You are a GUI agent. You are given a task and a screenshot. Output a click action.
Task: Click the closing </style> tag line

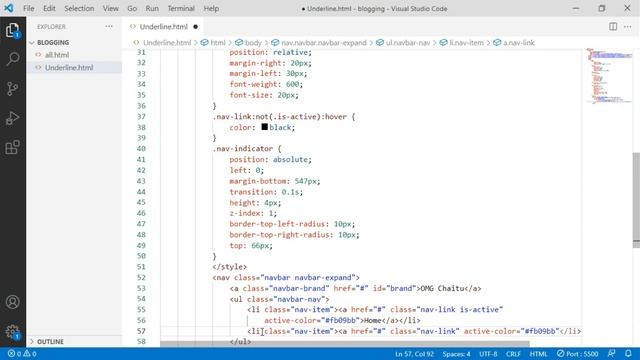229,267
